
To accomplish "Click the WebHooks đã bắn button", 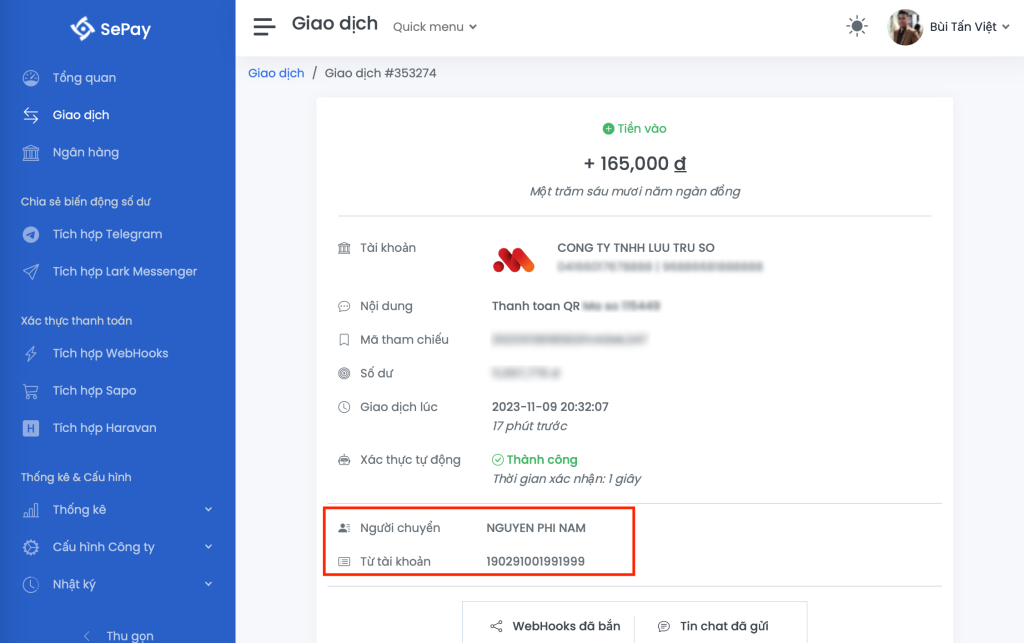I will pos(555,627).
